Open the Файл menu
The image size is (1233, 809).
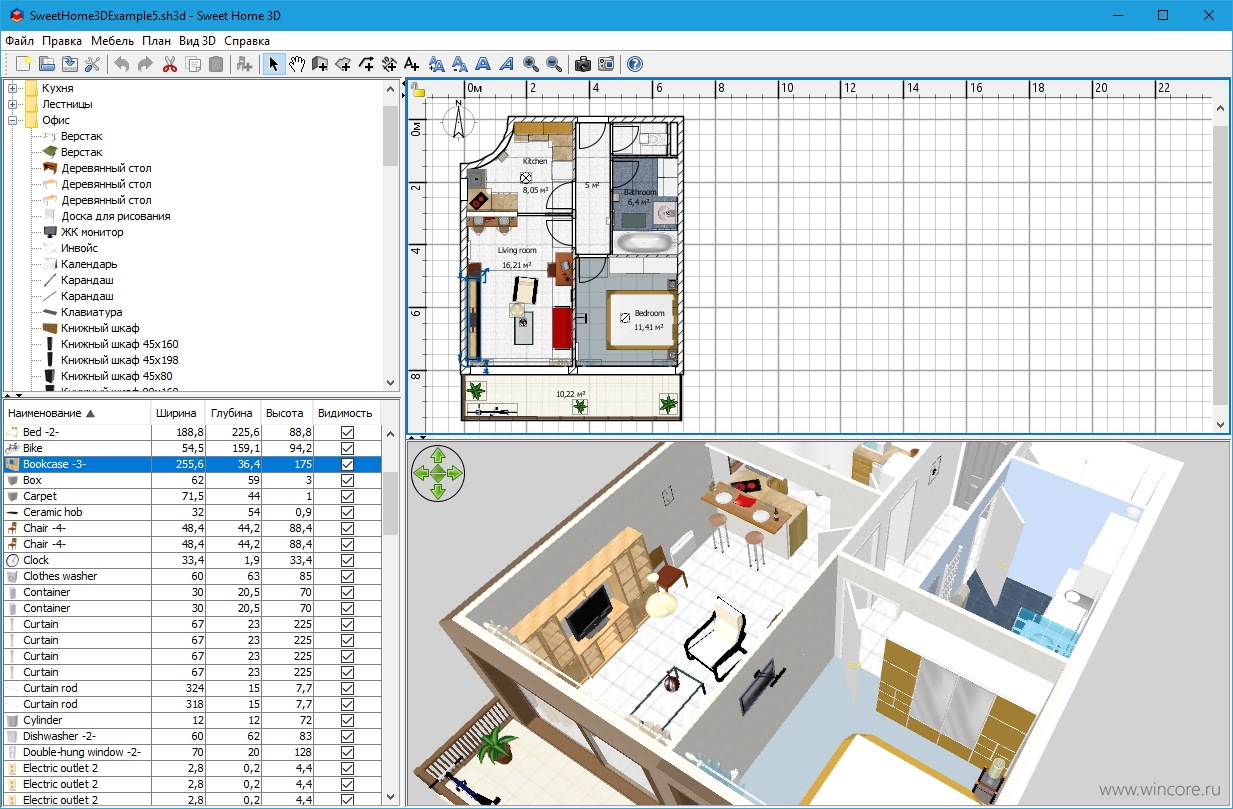coord(19,41)
